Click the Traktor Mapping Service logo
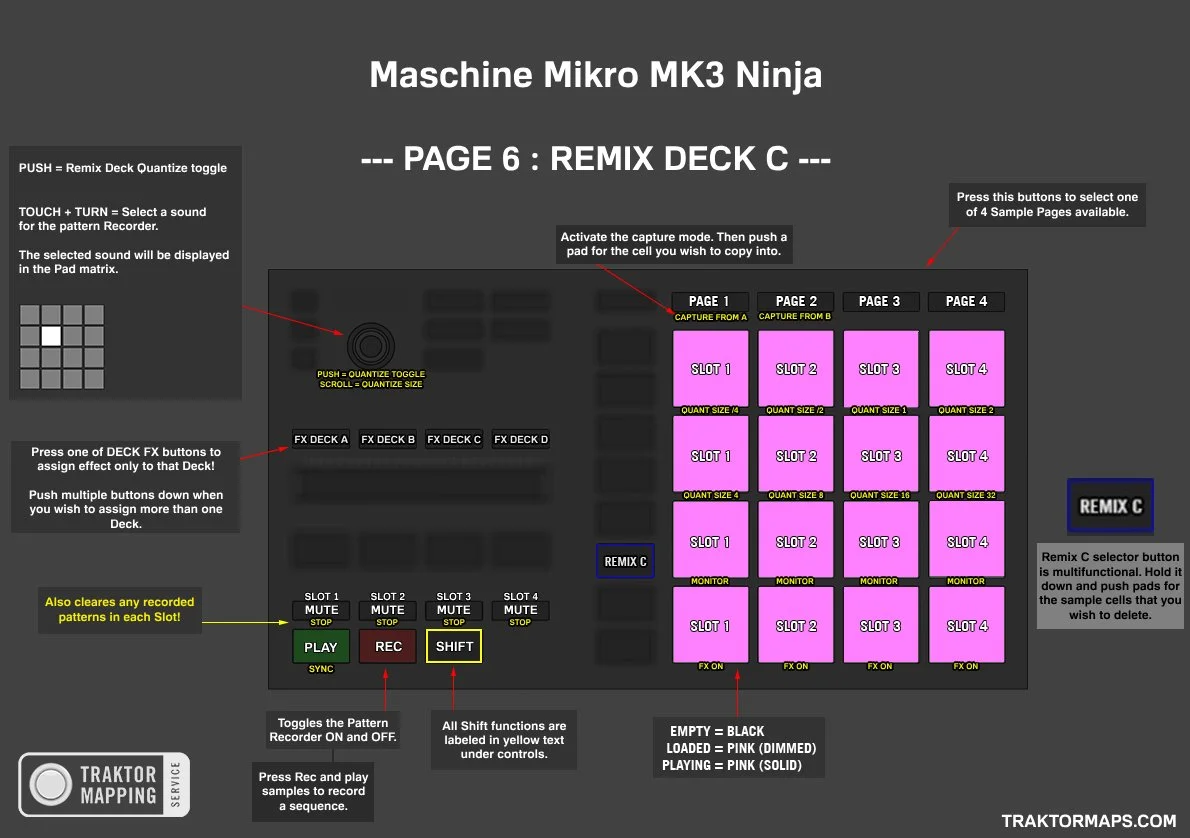The image size is (1190, 838). point(104,785)
